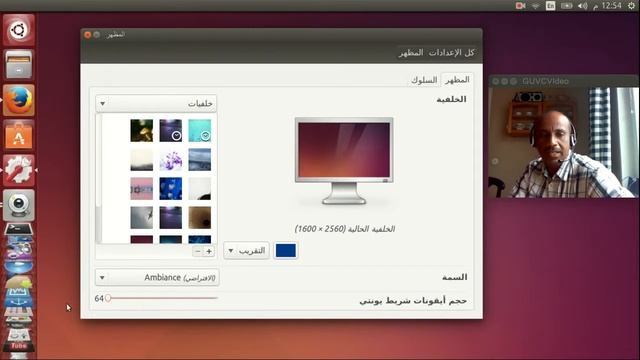
Task: Click the webcam app launcher icon
Action: point(19,205)
